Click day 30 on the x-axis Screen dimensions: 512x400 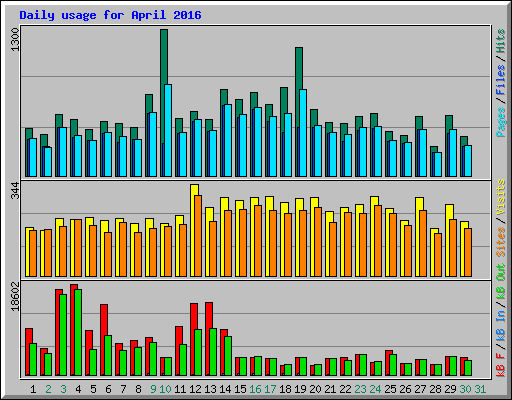tap(465, 389)
